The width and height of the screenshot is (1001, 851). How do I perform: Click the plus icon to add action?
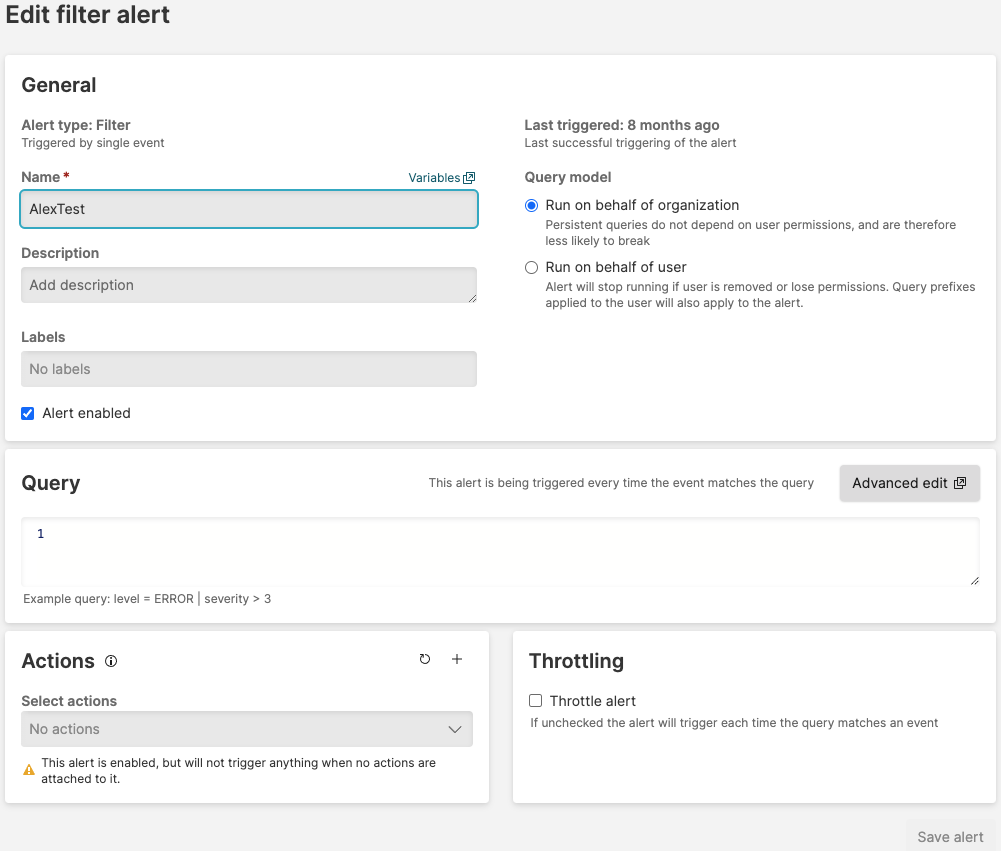457,659
